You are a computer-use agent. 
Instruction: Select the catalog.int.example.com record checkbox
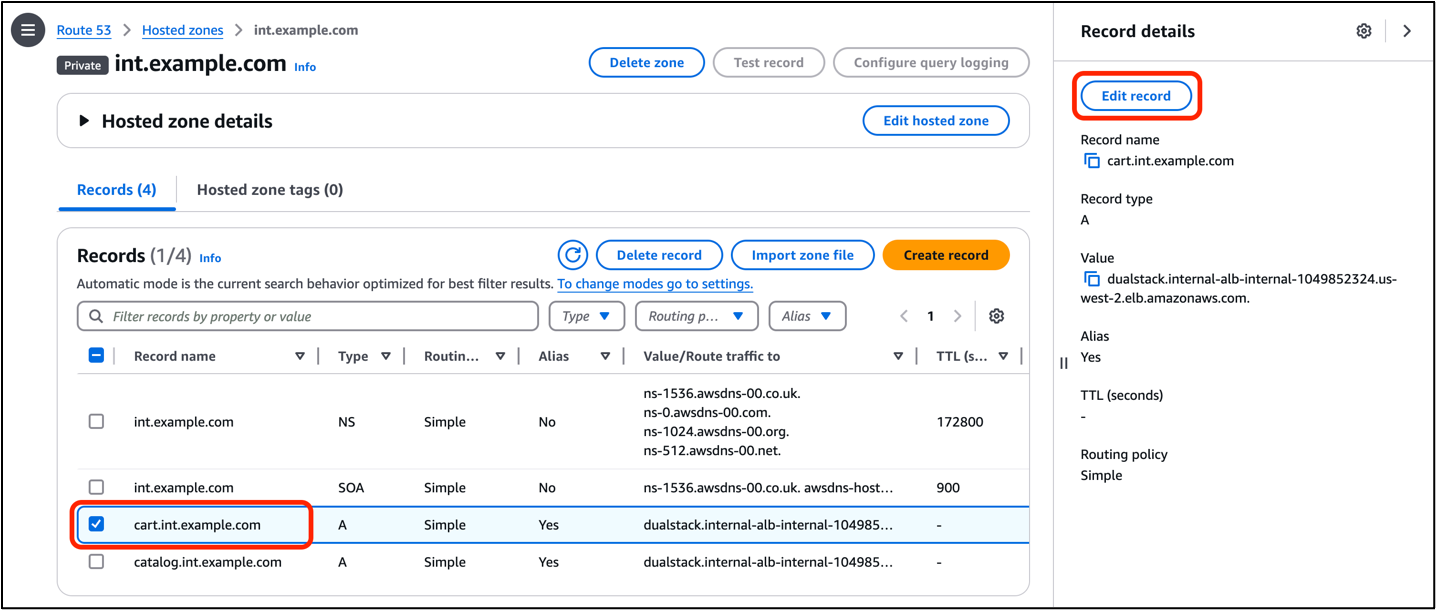pos(96,562)
